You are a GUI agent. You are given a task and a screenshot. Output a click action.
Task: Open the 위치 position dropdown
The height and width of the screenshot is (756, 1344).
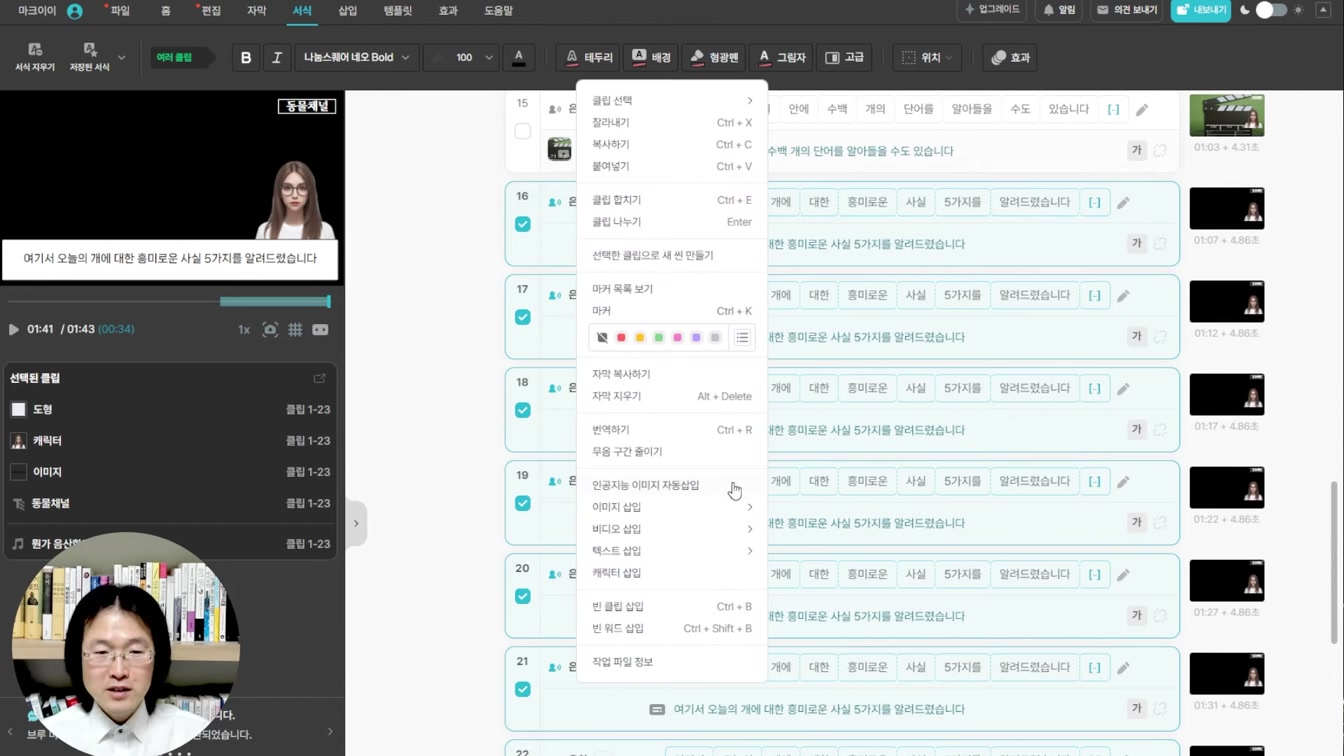pos(927,58)
